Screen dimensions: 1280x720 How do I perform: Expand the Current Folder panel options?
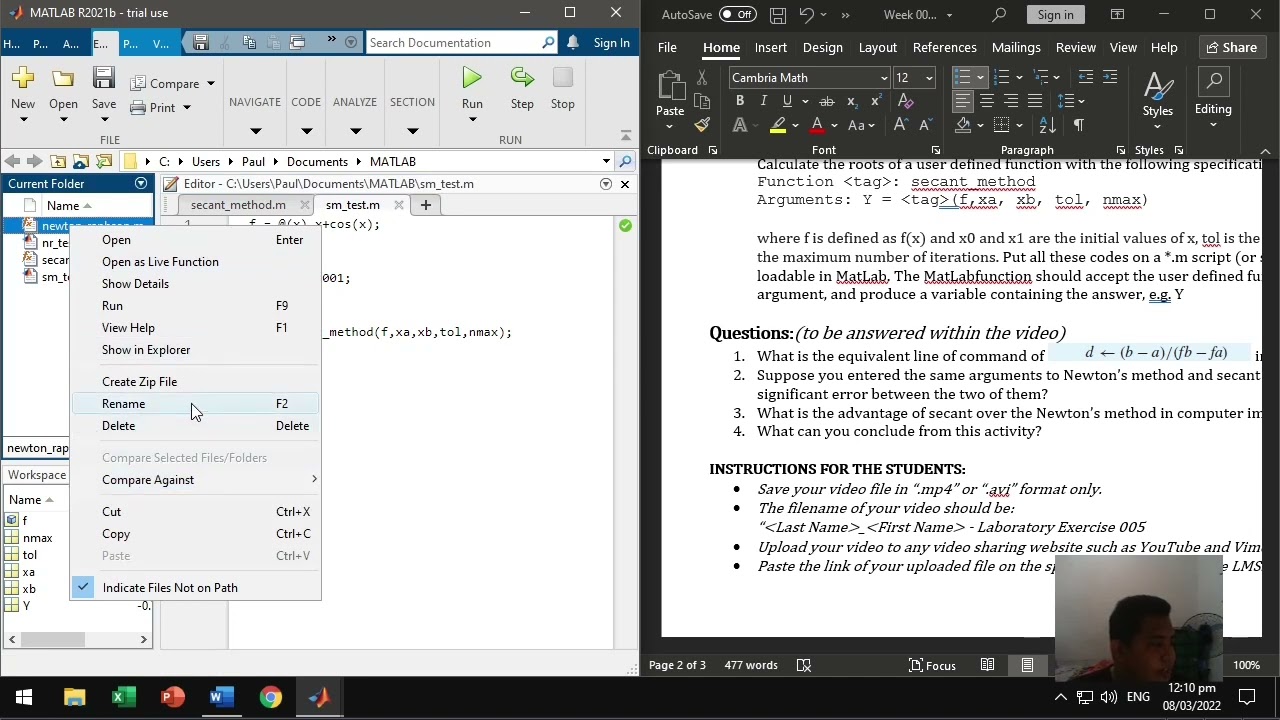(x=141, y=184)
